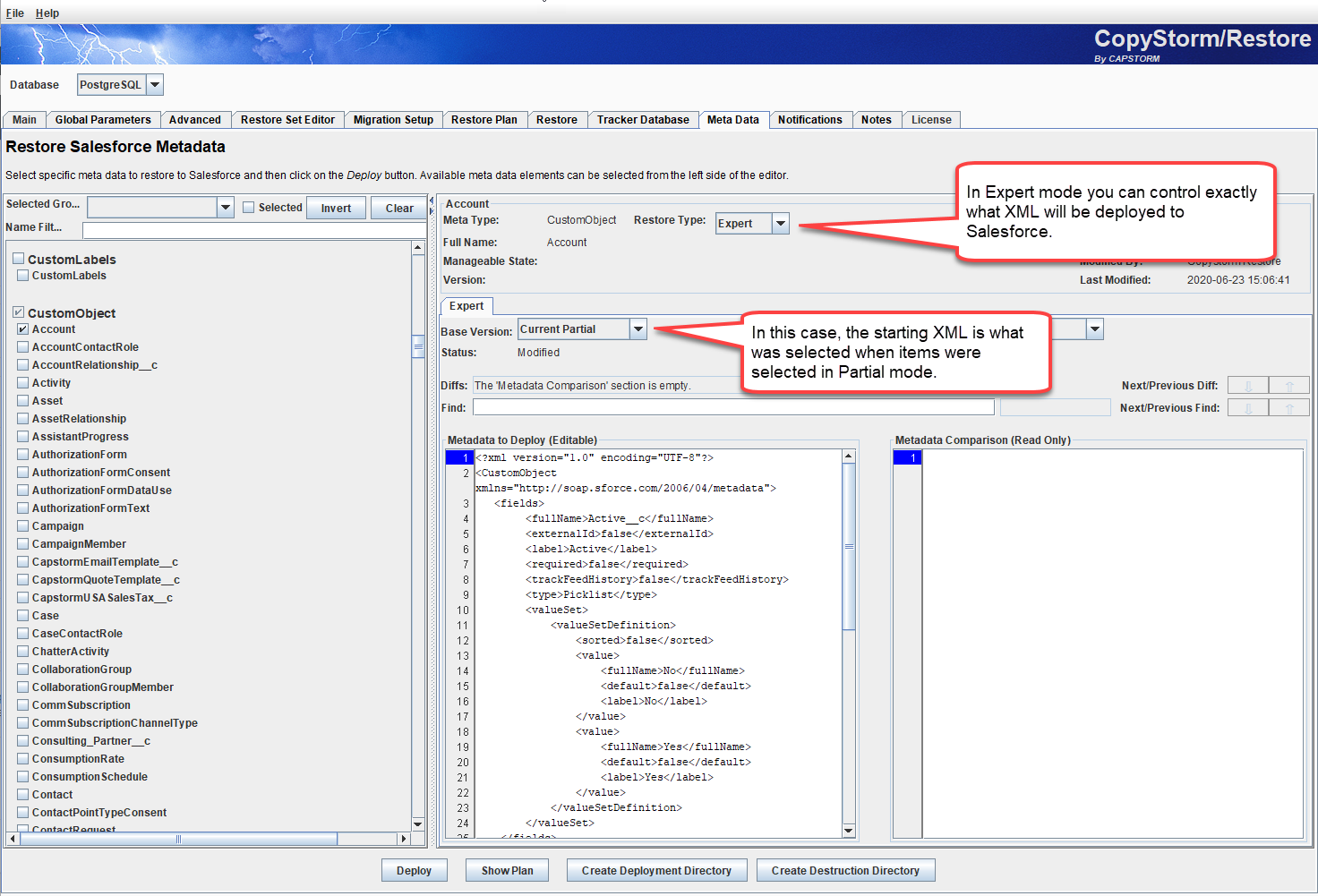Viewport: 1318px width, 896px height.
Task: Click the Name Filter input field
Action: [254, 230]
